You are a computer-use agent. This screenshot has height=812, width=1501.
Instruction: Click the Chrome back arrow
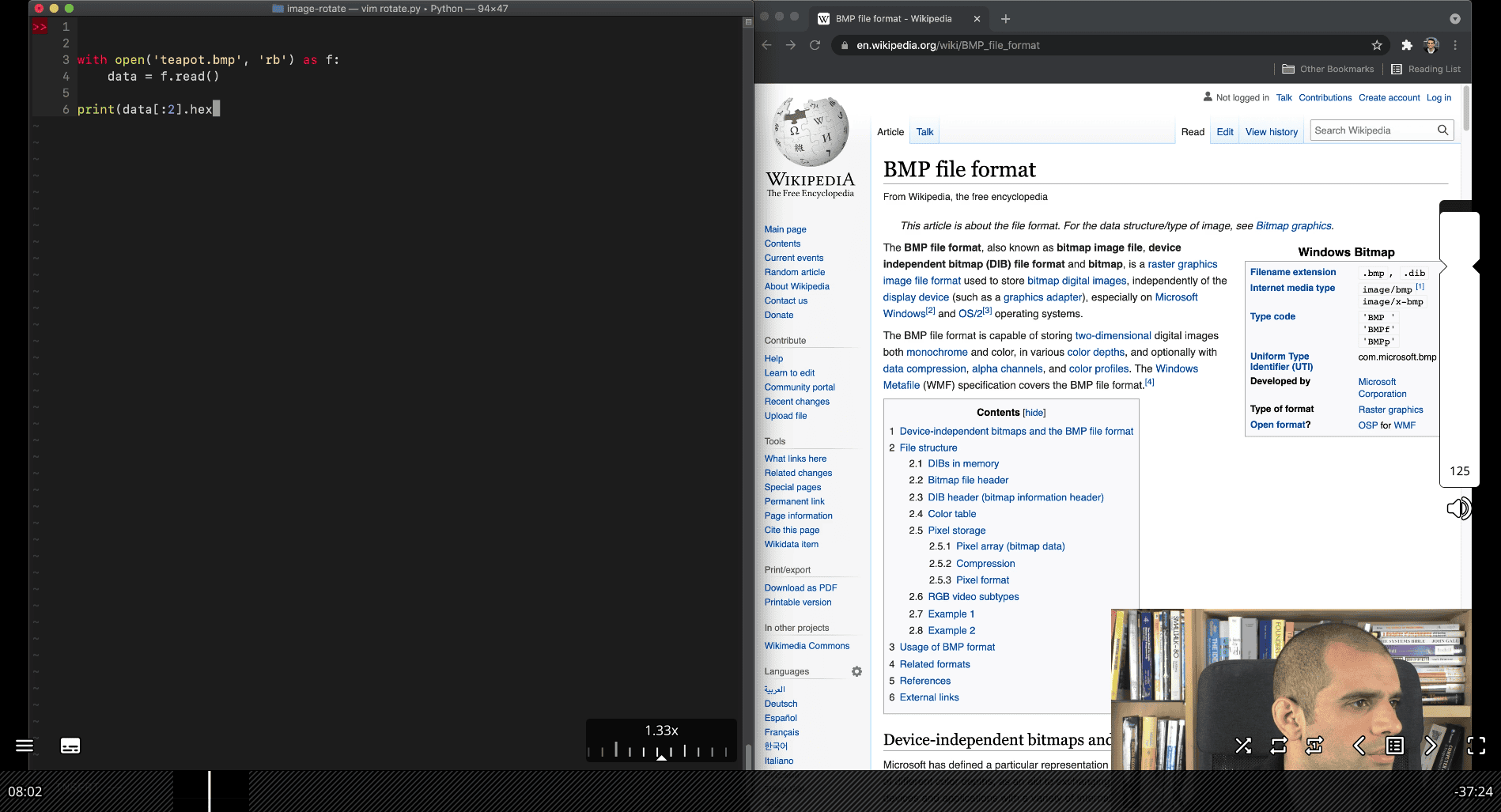pyautogui.click(x=766, y=45)
